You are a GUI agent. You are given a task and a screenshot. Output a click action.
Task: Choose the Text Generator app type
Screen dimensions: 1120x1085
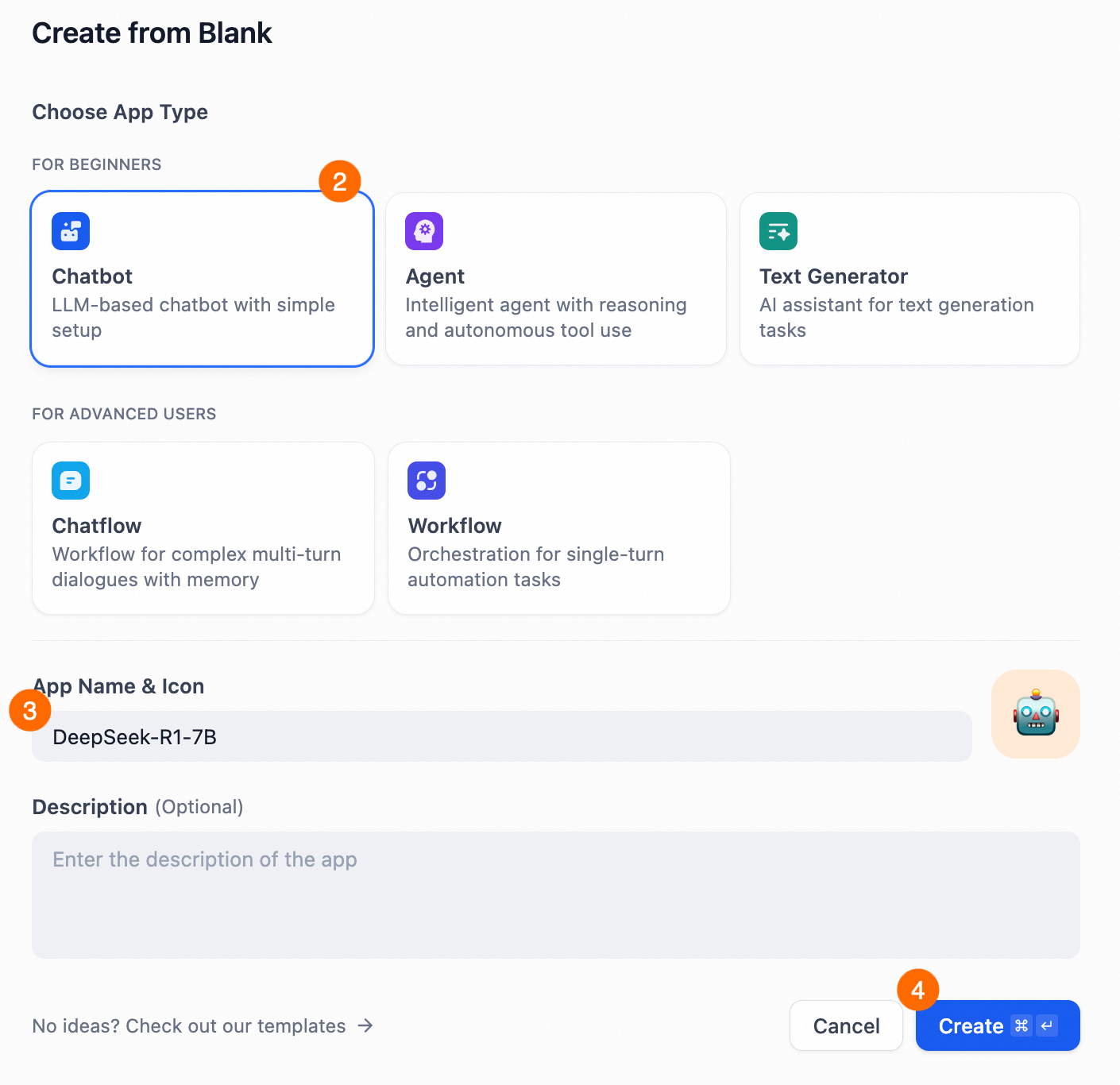coord(909,279)
